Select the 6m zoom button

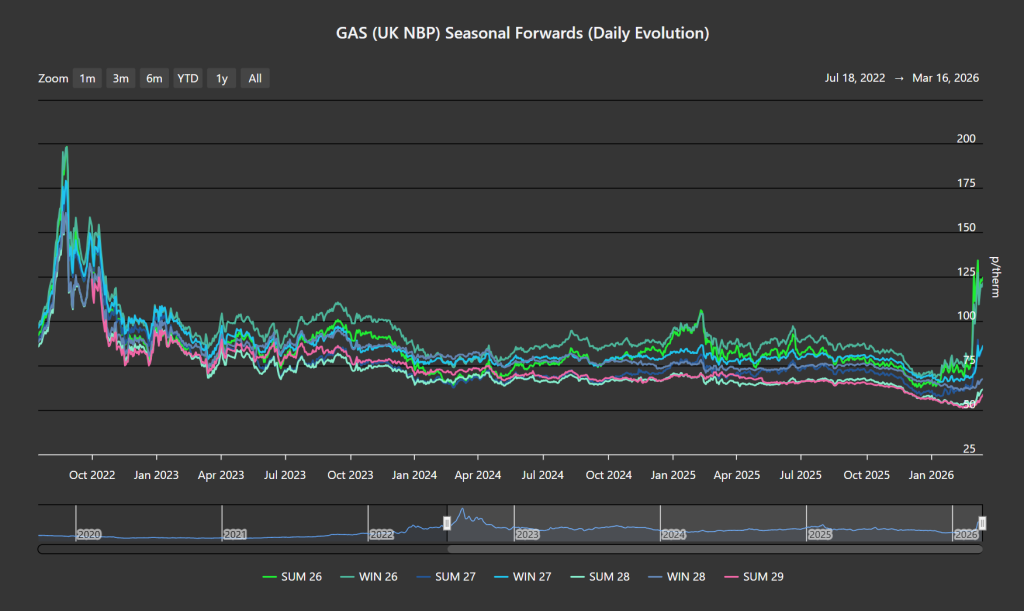point(154,78)
